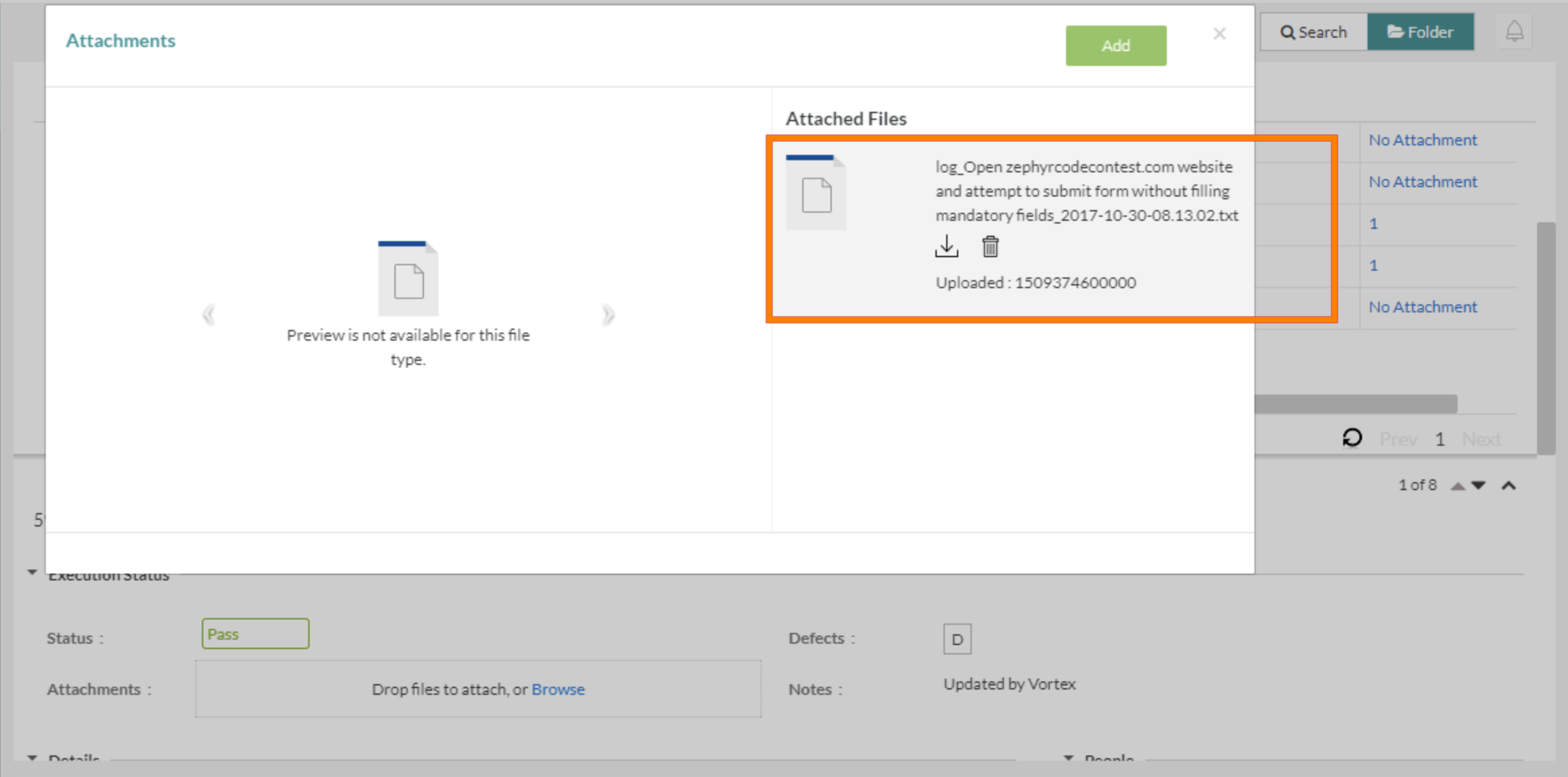This screenshot has width=1568, height=777.
Task: Click the 1 of 8 counter text
Action: click(x=1417, y=485)
